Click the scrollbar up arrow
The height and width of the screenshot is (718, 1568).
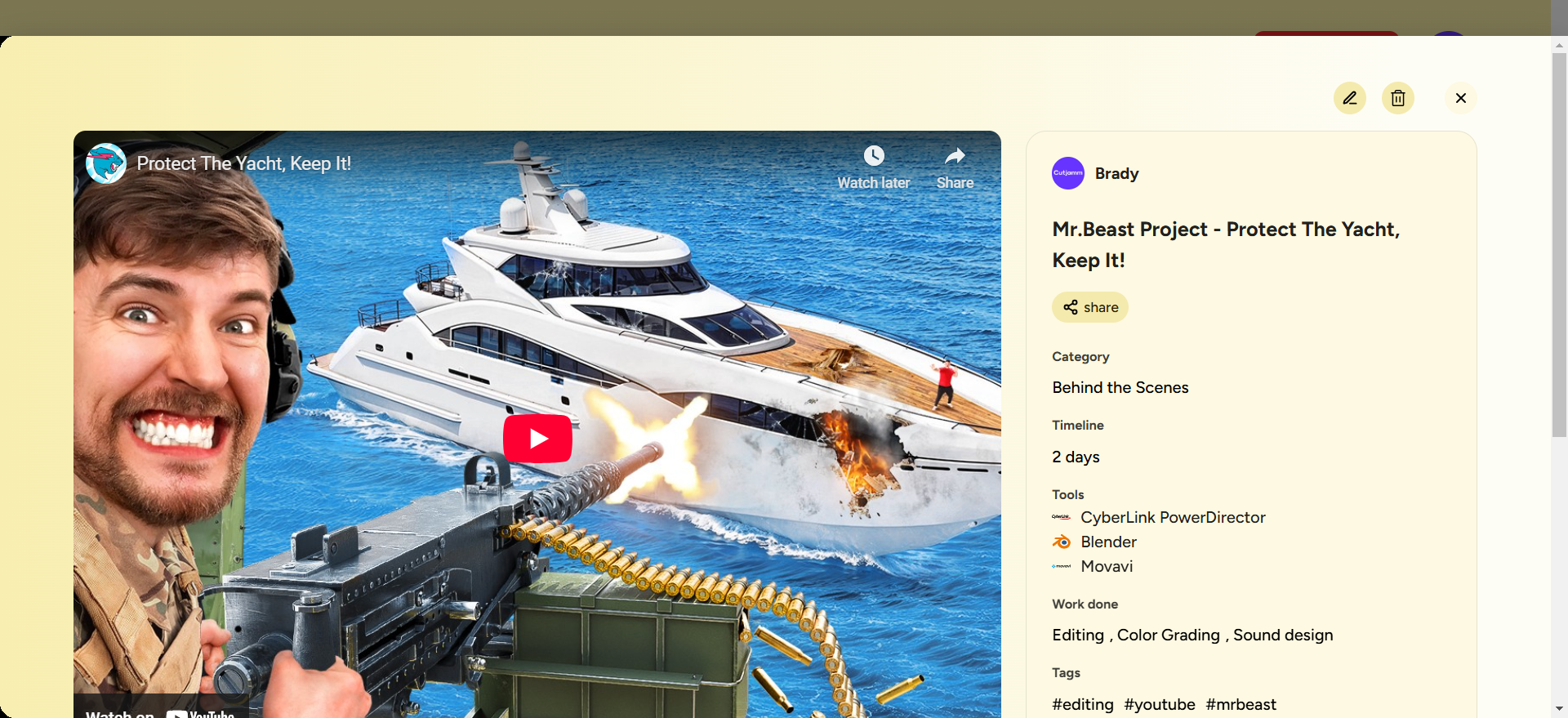coord(1559,46)
